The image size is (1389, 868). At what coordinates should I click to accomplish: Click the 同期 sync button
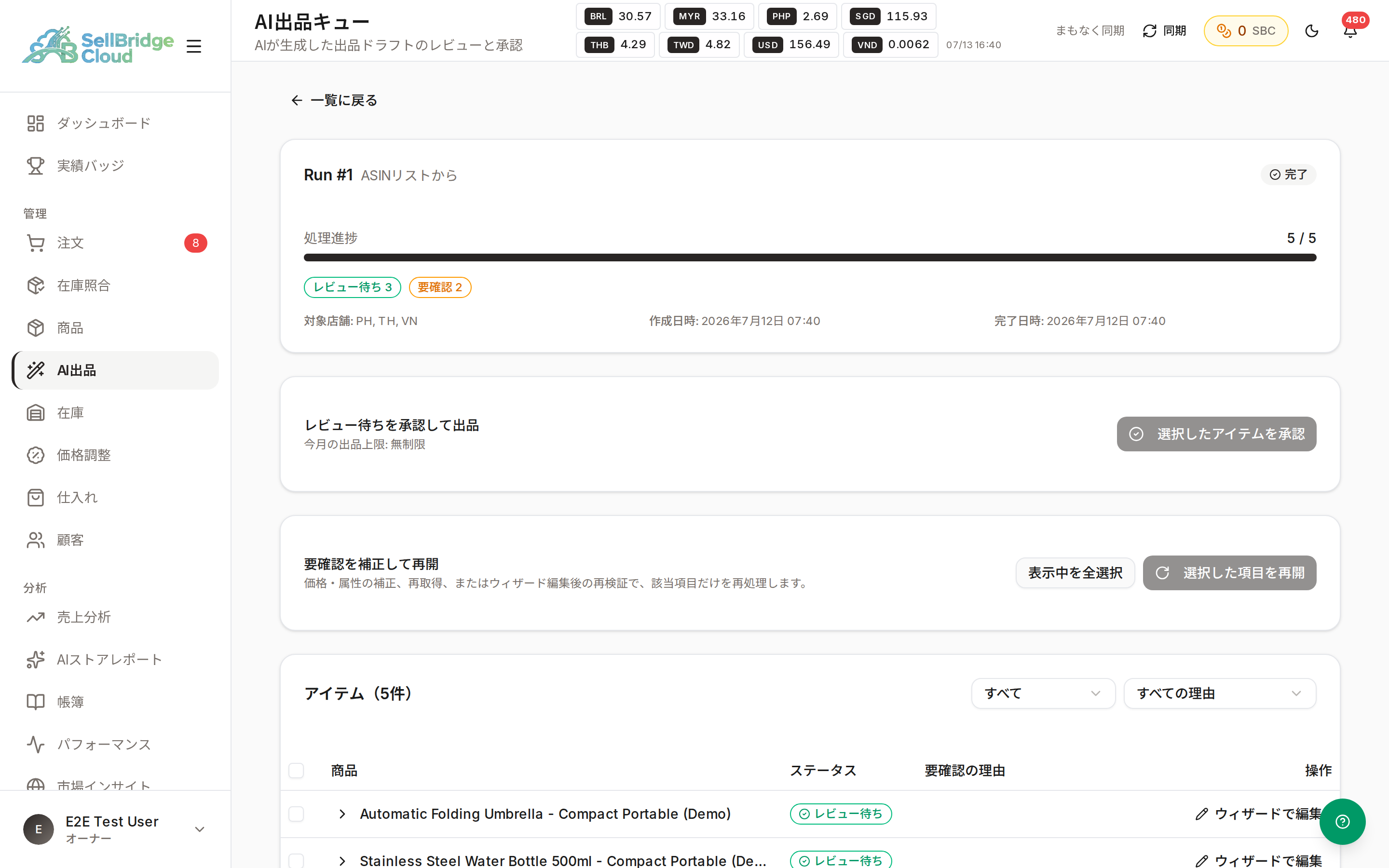[x=1164, y=31]
